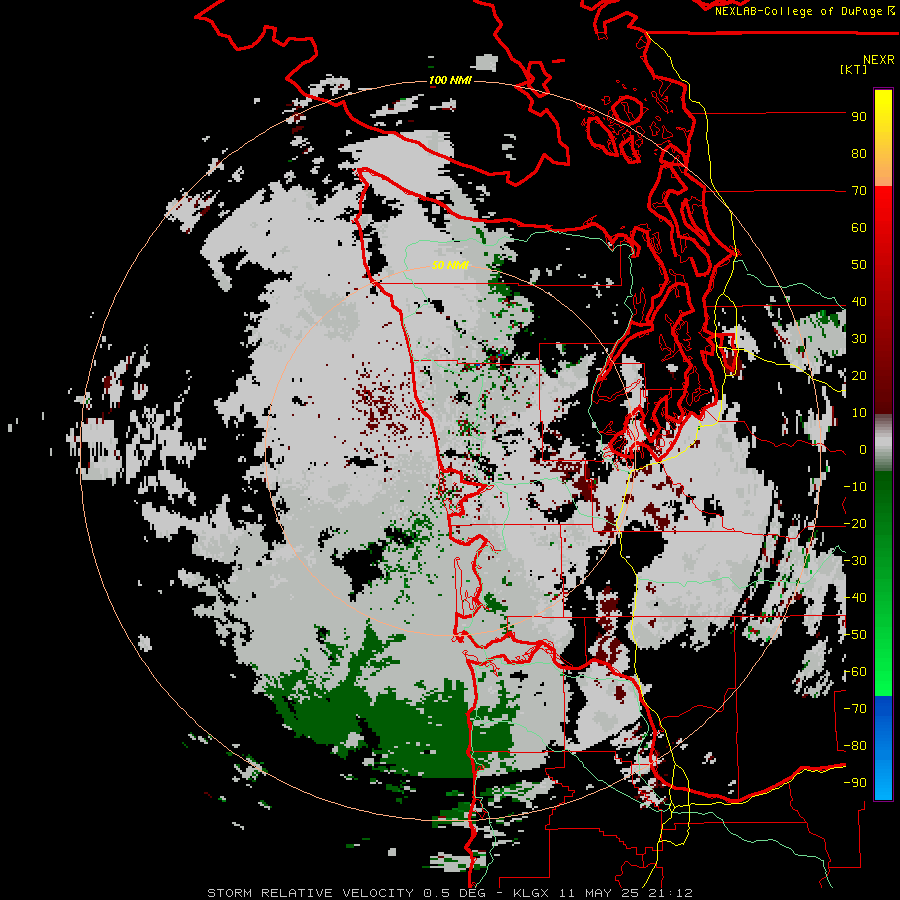
Task: Click the 10 value on velocity scale
Action: (x=859, y=413)
